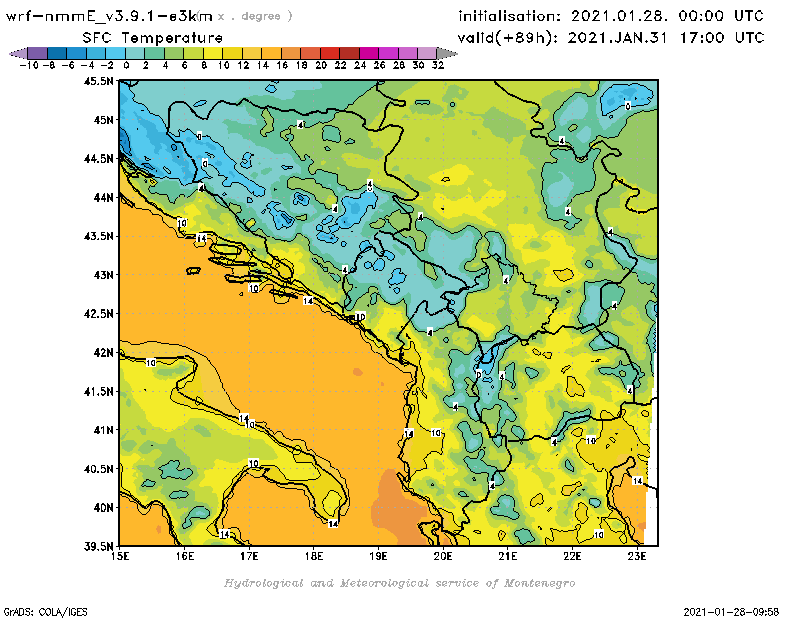
Task: Click the -10 value on the legend scale
Action: [29, 65]
